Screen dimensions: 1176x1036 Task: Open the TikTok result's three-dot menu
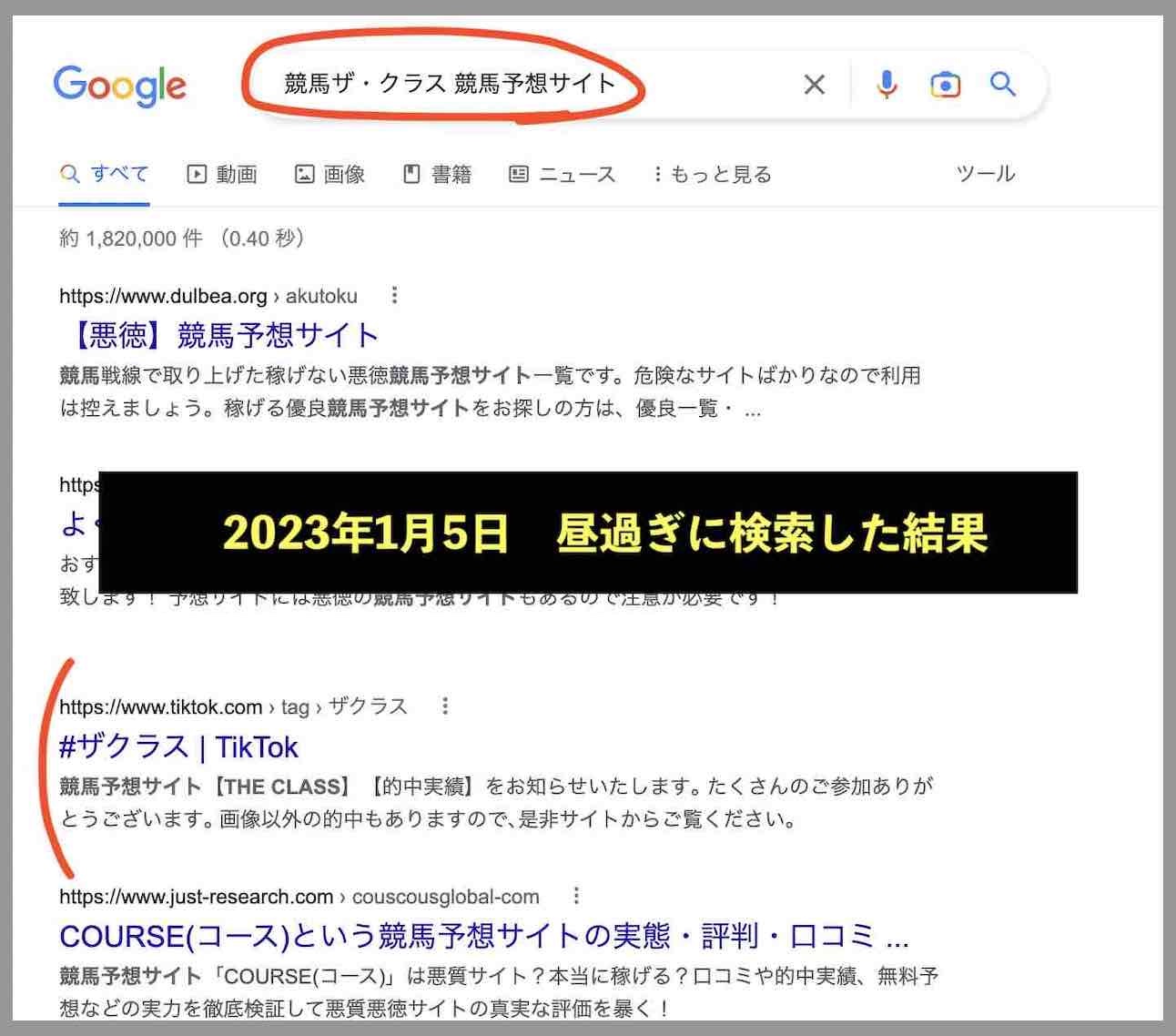click(x=445, y=706)
